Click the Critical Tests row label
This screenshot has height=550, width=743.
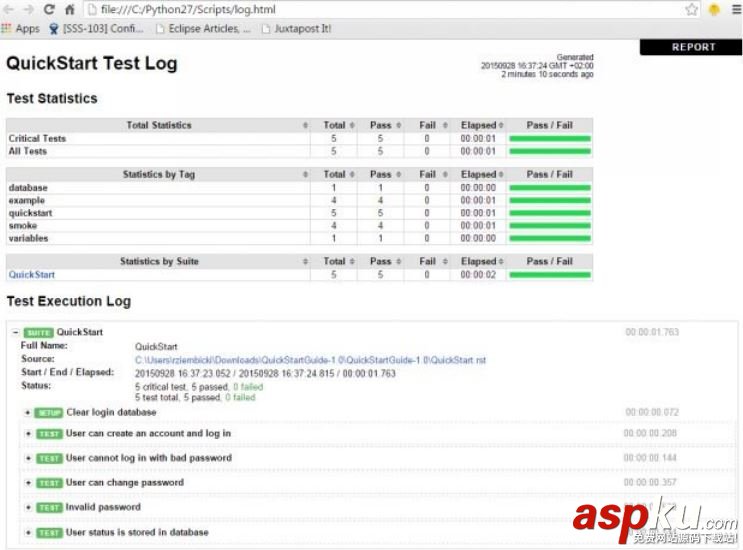click(x=37, y=139)
